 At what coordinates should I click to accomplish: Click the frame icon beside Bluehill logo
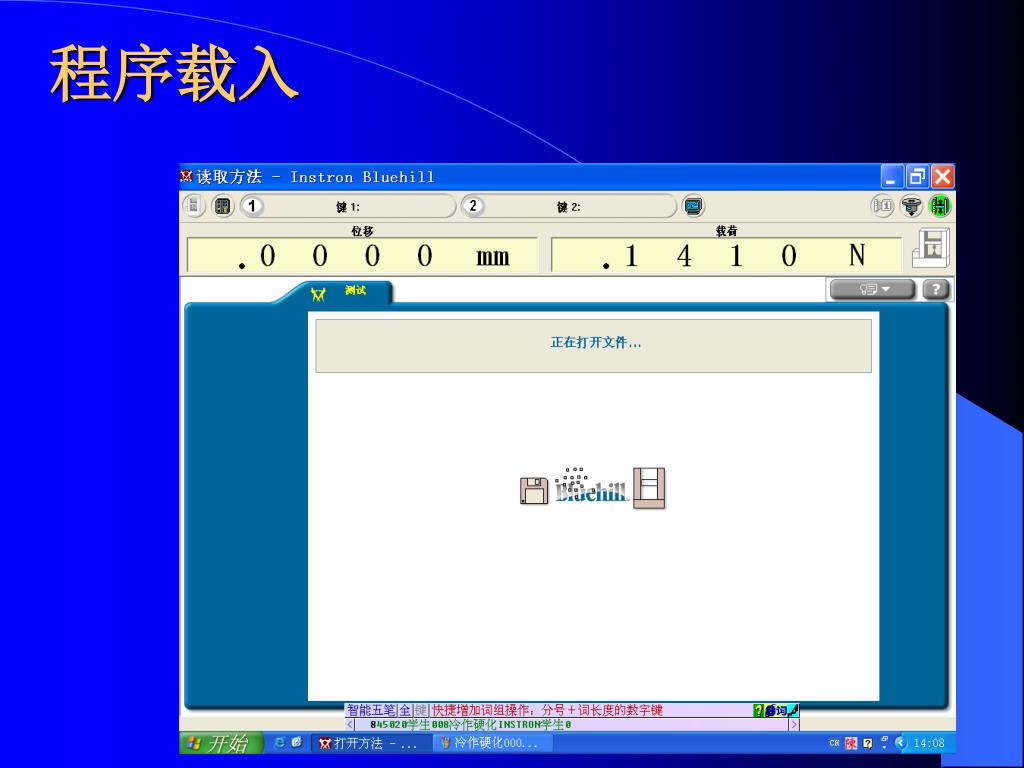[649, 488]
